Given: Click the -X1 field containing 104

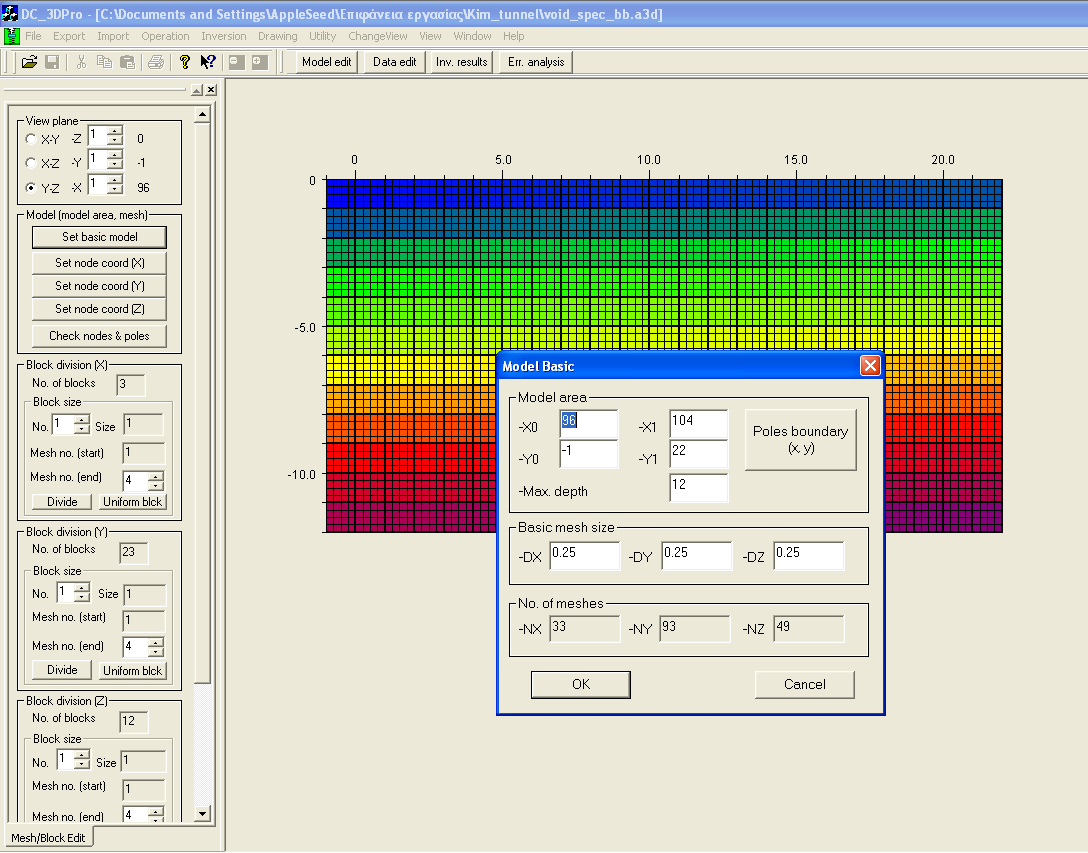Looking at the screenshot, I should click(x=699, y=423).
